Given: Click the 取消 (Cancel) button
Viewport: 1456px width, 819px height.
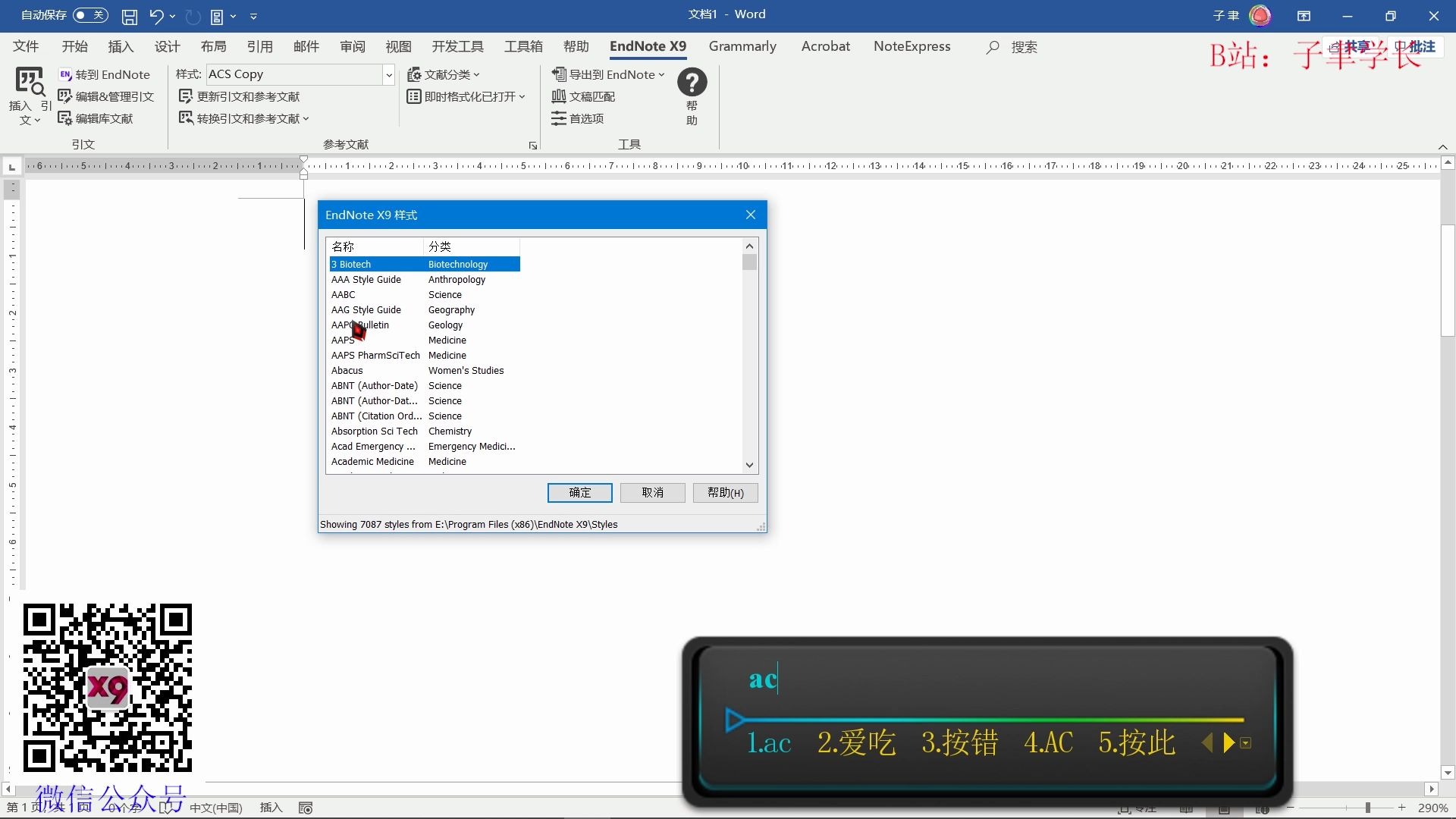Looking at the screenshot, I should [652, 493].
